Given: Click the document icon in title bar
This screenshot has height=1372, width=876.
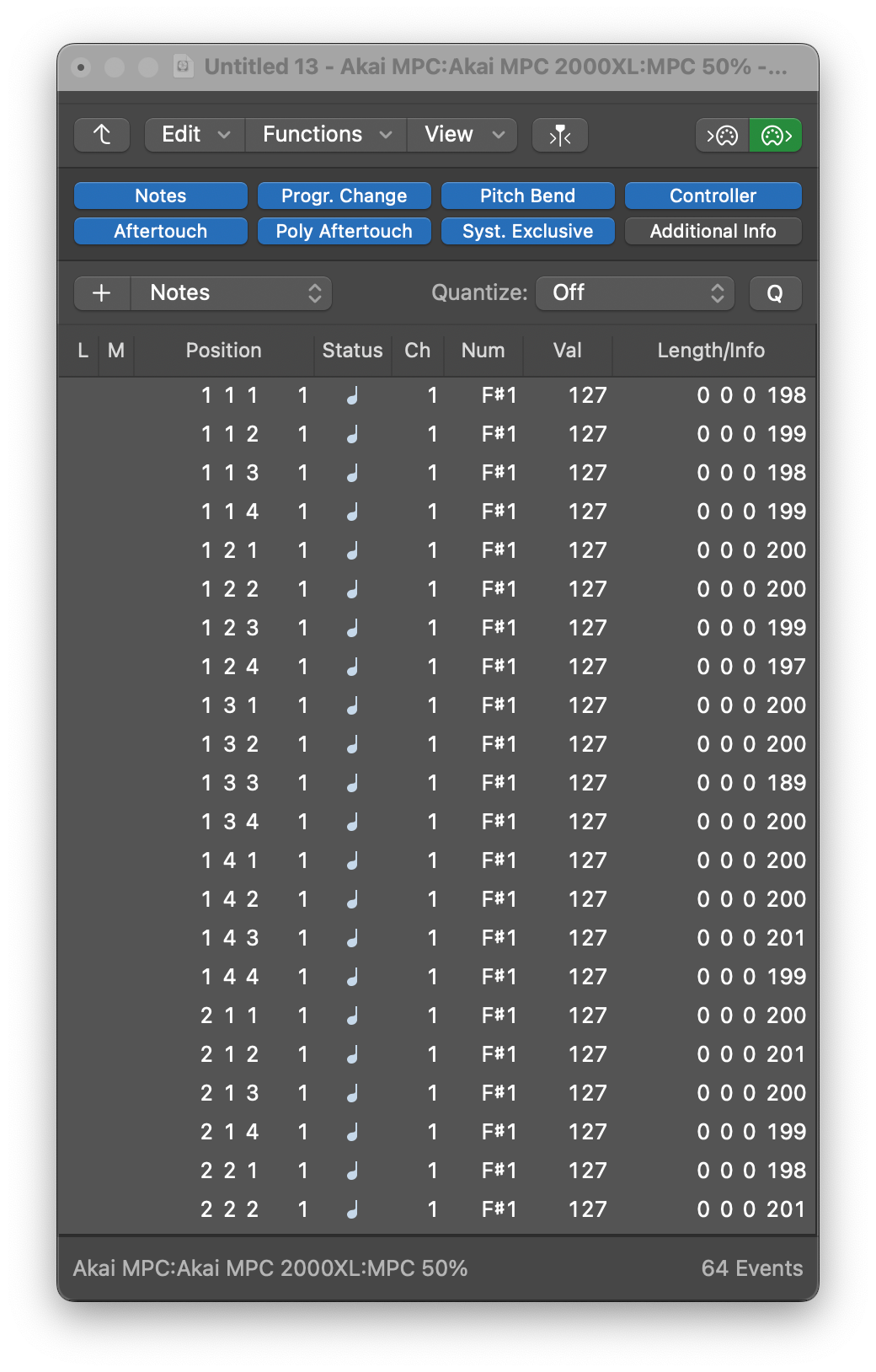Looking at the screenshot, I should 183,67.
